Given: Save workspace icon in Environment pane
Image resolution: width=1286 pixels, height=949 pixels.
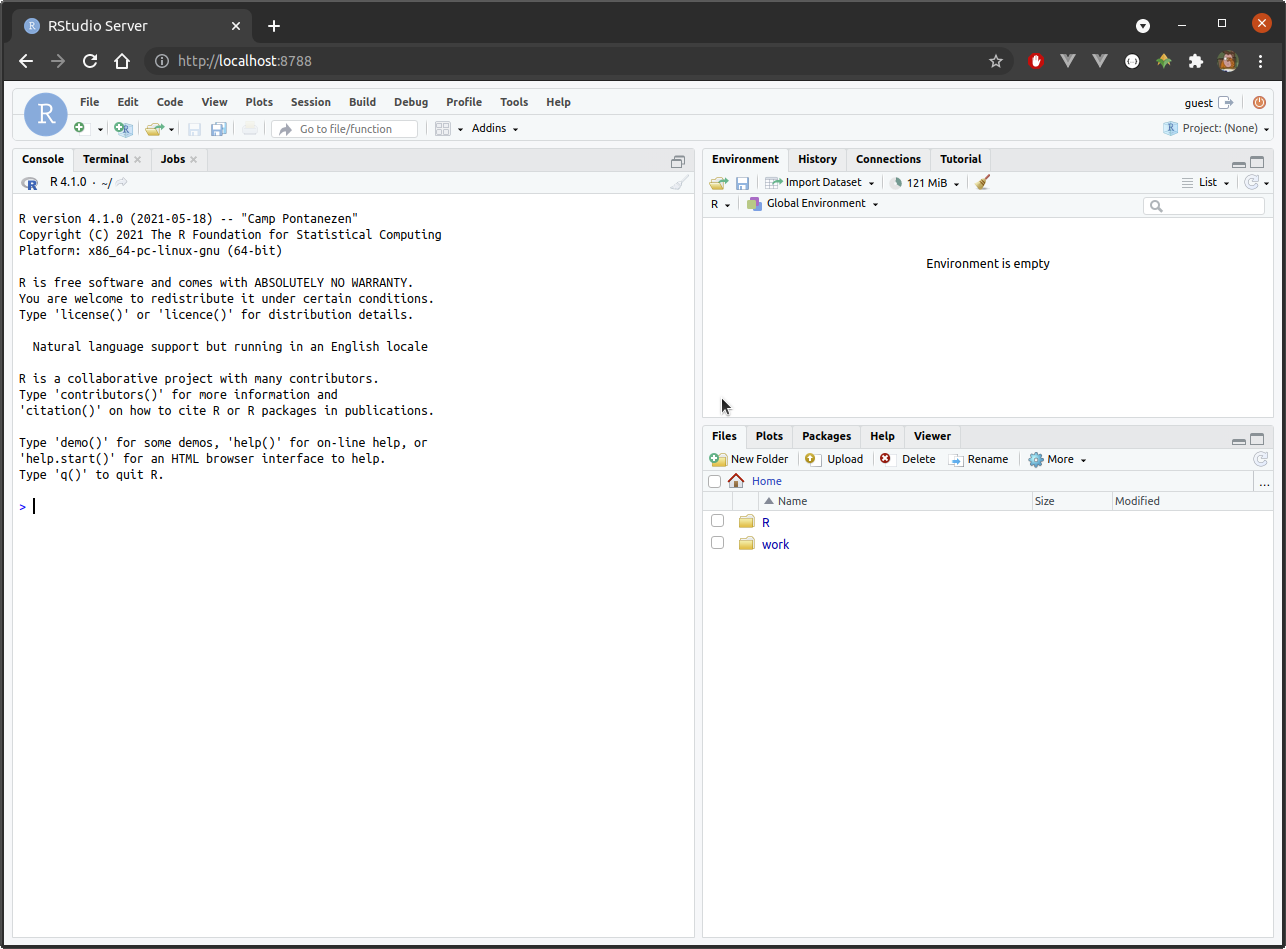Looking at the screenshot, I should (742, 182).
